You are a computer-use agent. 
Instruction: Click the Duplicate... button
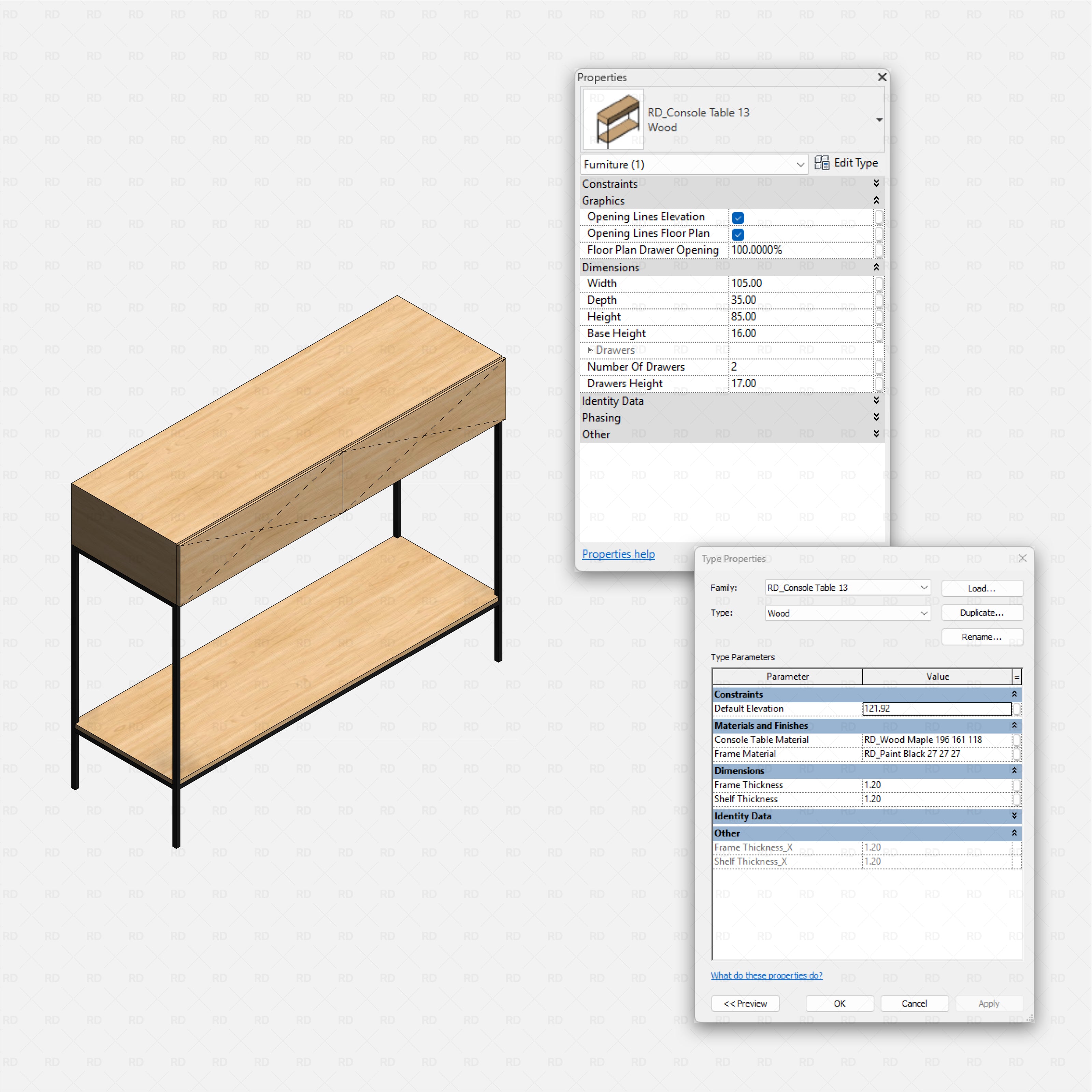pyautogui.click(x=982, y=613)
